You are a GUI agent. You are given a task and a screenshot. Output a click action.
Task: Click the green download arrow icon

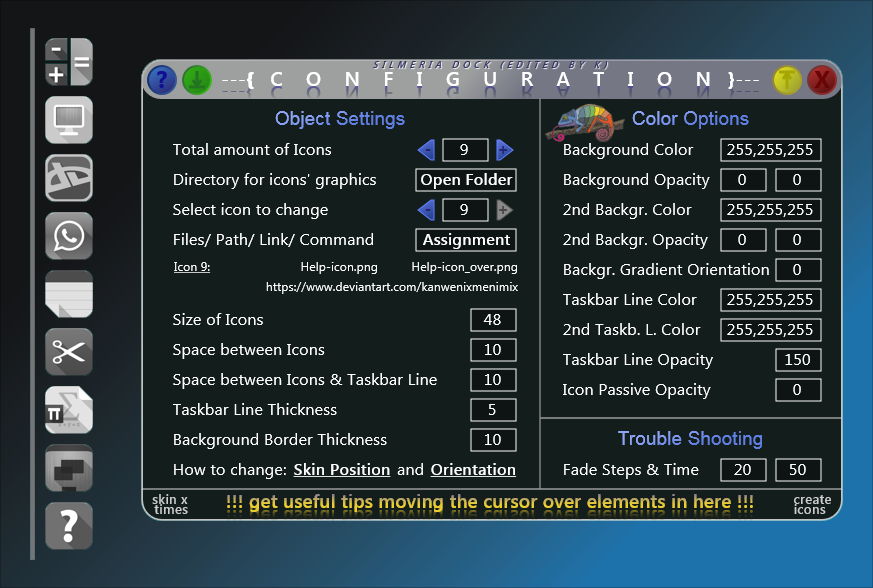[x=196, y=80]
